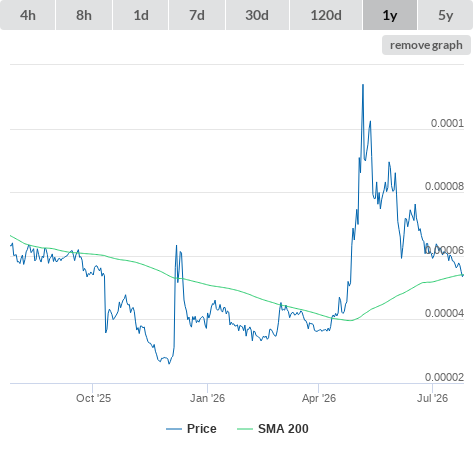Click the highest price peak on chart

[x=363, y=85]
